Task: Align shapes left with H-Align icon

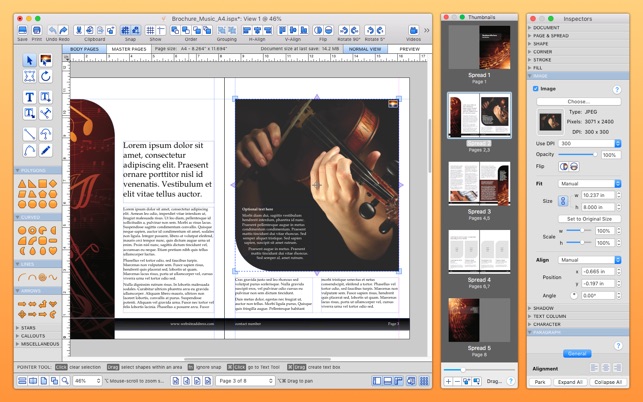Action: (x=246, y=30)
